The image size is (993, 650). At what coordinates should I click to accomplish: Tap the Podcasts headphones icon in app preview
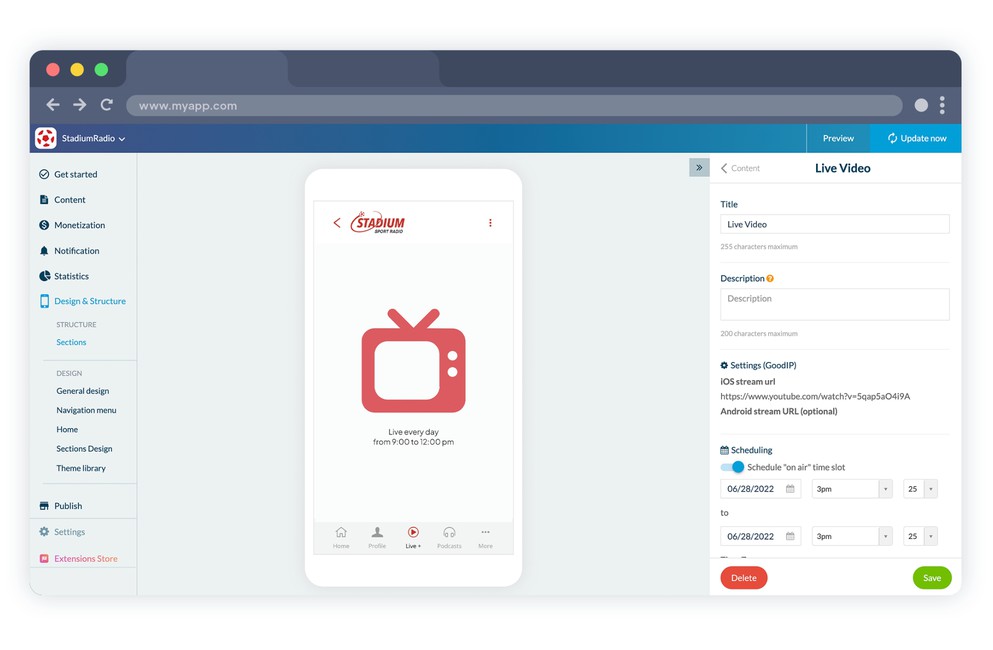click(x=449, y=533)
